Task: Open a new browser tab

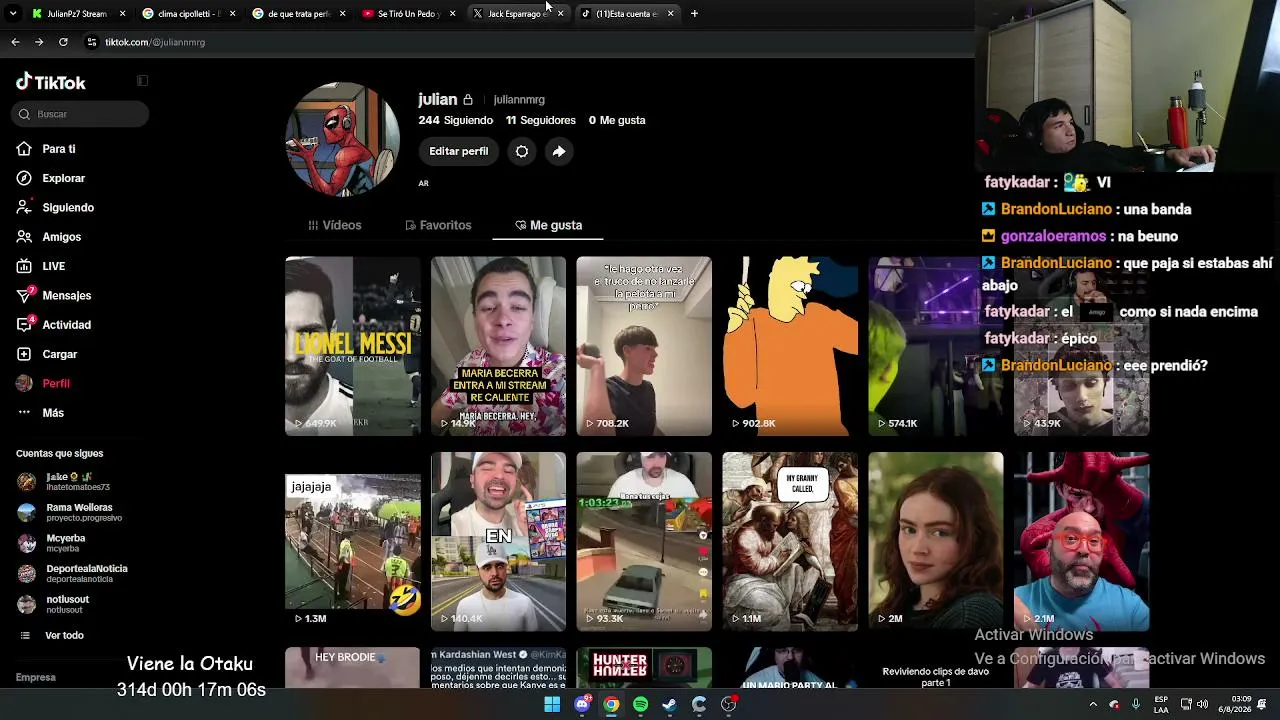Action: [x=694, y=14]
